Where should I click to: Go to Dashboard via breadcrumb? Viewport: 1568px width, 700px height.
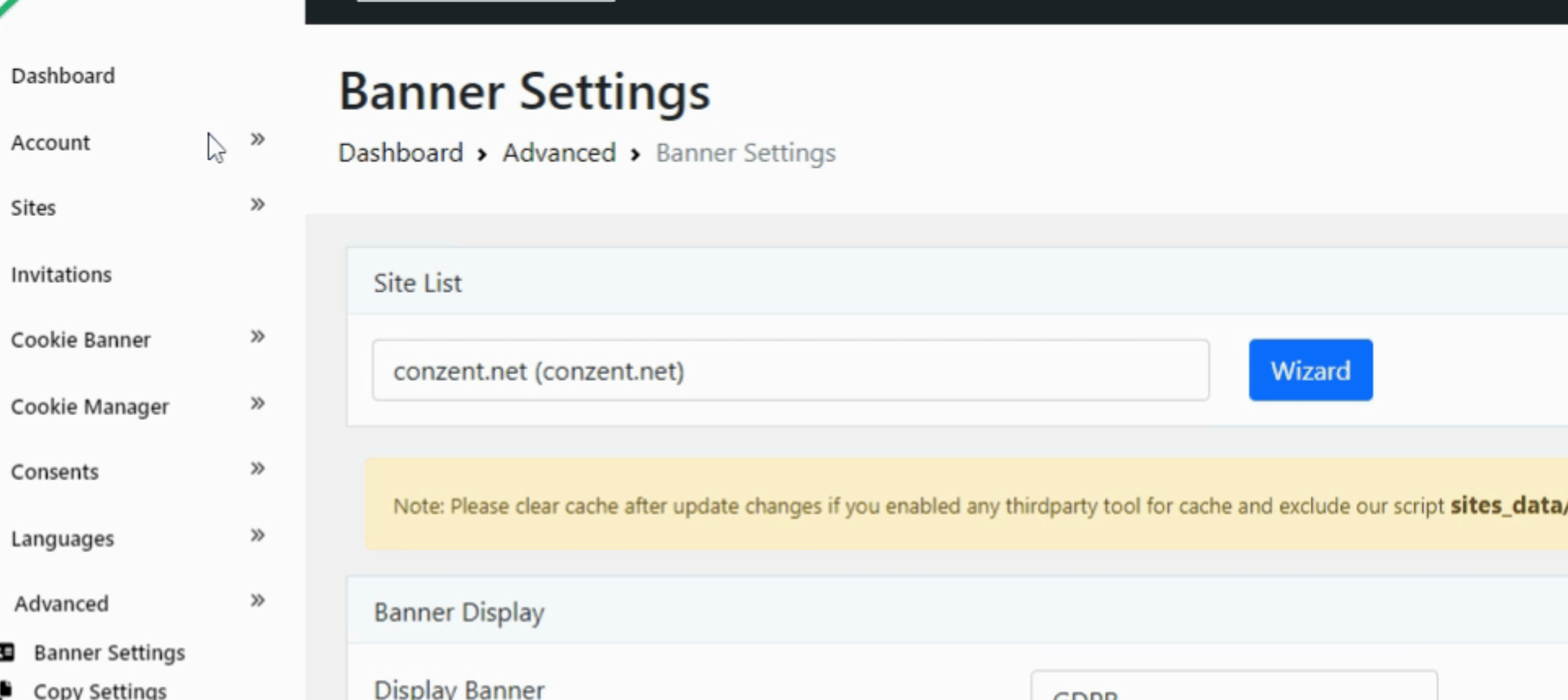click(x=401, y=153)
